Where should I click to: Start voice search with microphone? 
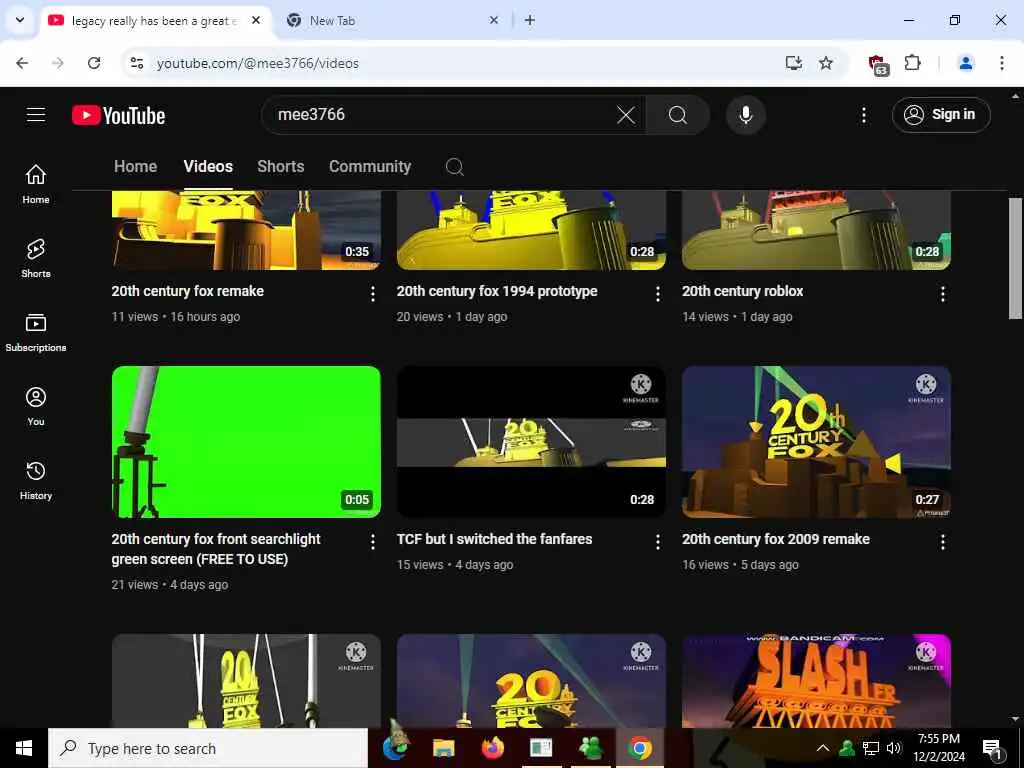(x=745, y=115)
